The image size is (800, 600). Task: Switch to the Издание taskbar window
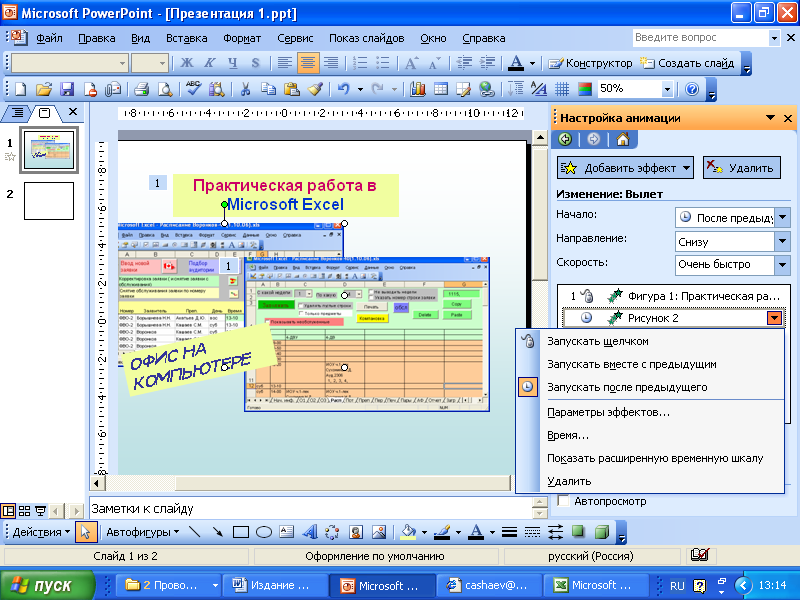(277, 585)
